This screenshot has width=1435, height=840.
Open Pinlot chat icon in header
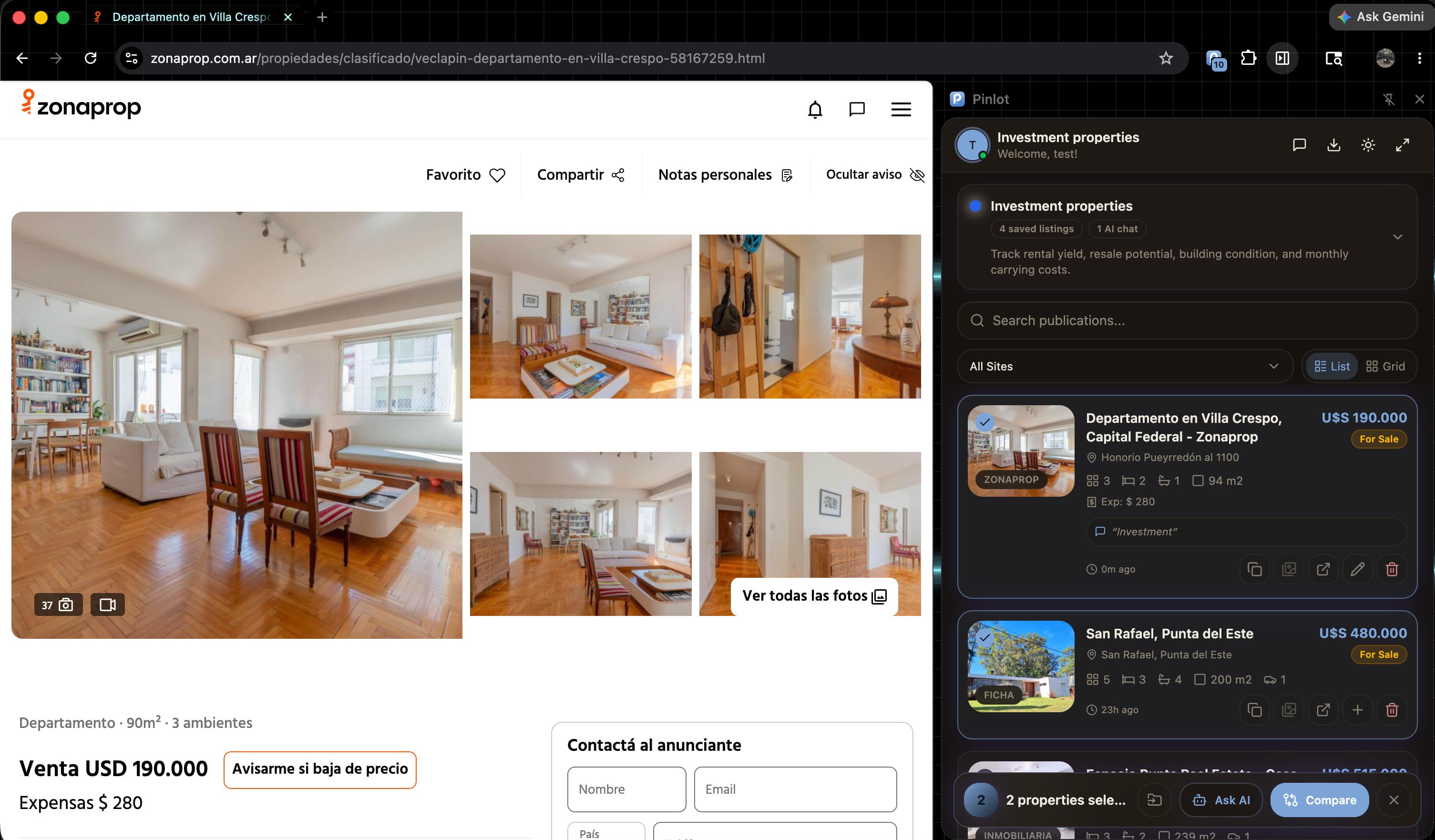point(1299,144)
